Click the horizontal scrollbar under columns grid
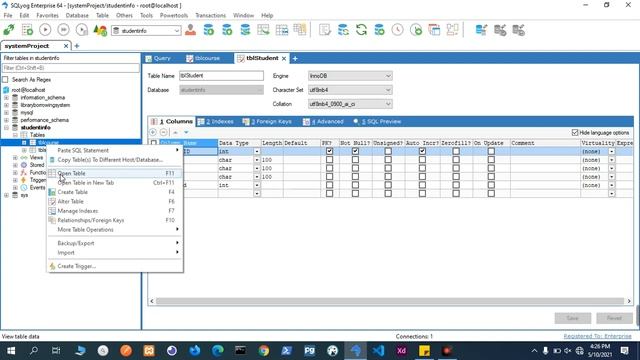This screenshot has height=360, width=640. coord(390,301)
